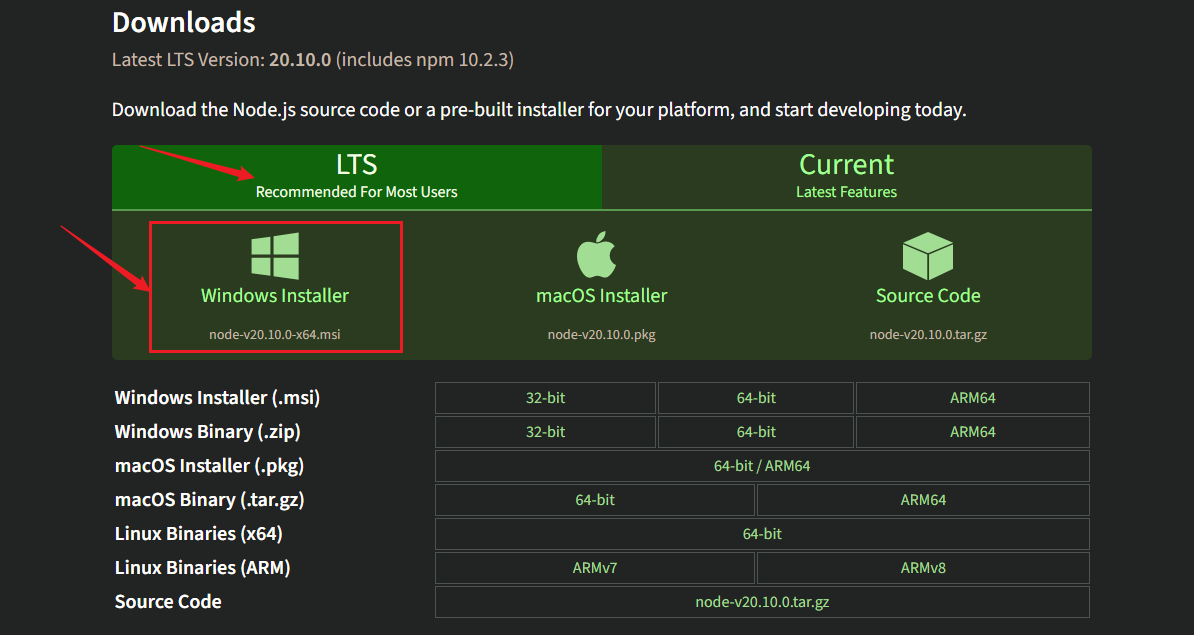Click node-v20.10.0.tar.gz in Source Code row
The image size is (1194, 635).
click(x=762, y=601)
